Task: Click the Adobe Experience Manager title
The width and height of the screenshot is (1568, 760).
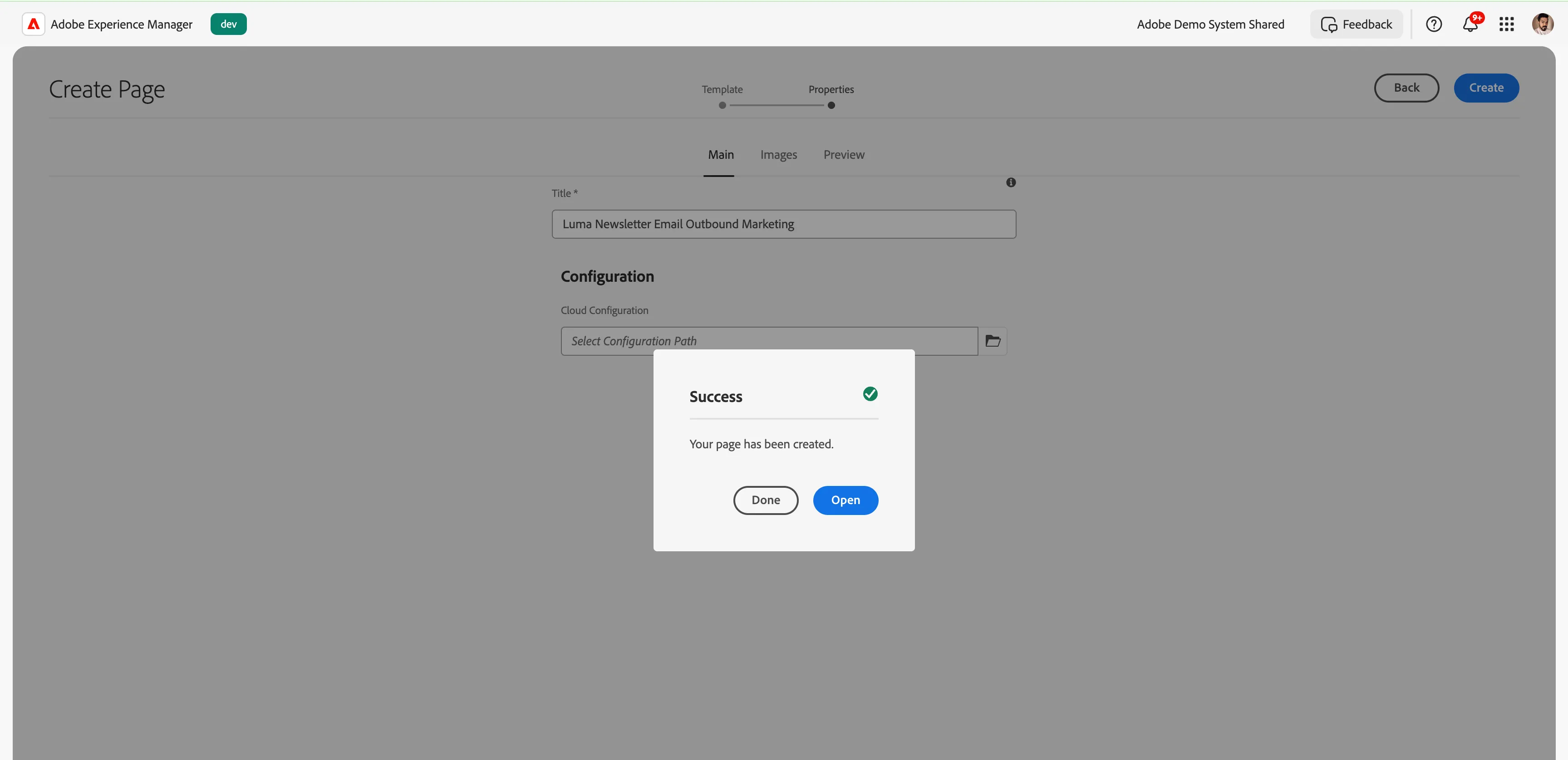Action: (121, 25)
